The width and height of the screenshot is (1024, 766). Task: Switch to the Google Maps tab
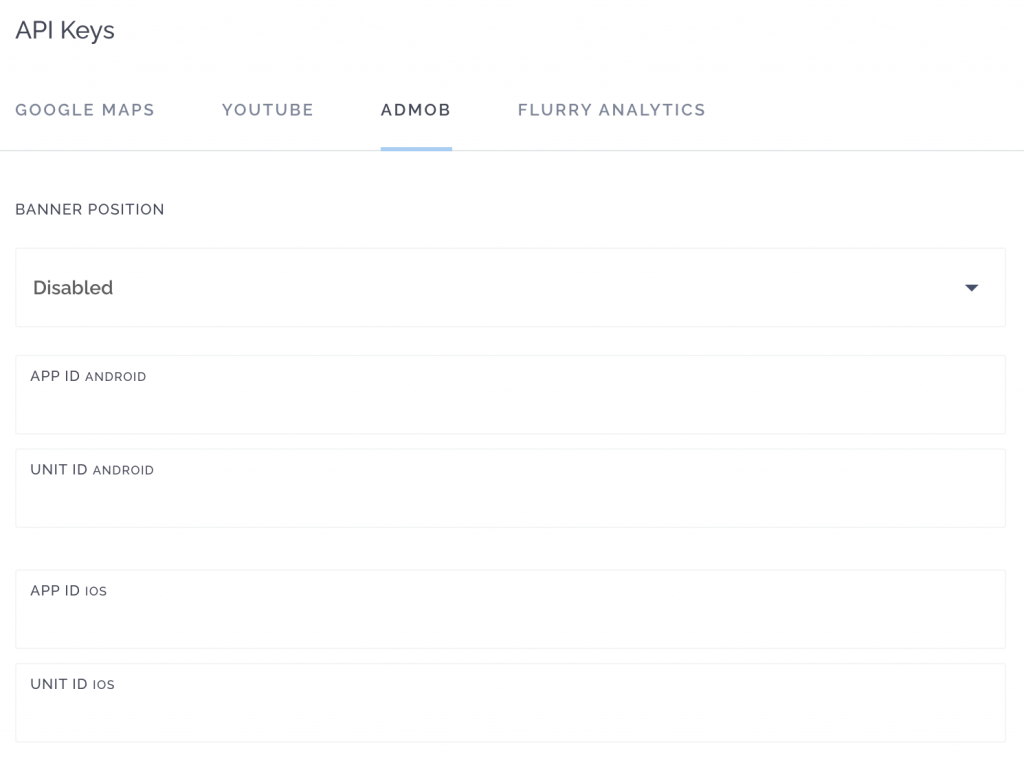point(85,110)
